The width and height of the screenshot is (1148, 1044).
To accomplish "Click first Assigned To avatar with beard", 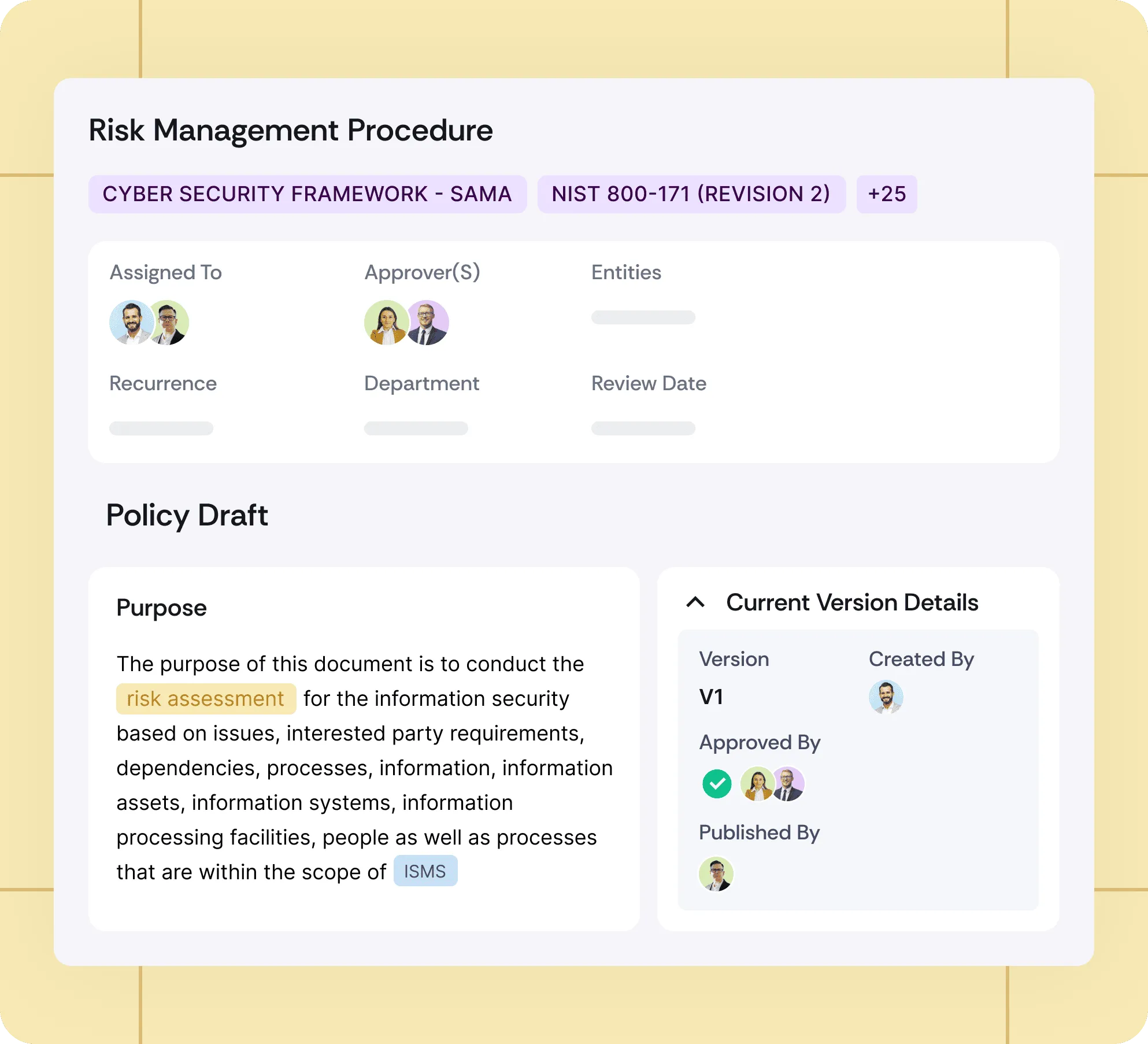I will (x=131, y=323).
